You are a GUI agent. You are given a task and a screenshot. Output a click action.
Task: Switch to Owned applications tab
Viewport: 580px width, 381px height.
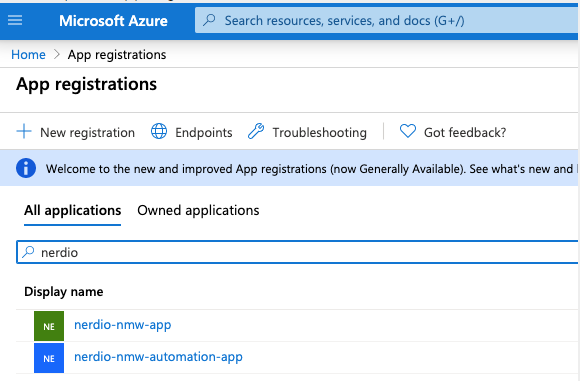click(198, 210)
